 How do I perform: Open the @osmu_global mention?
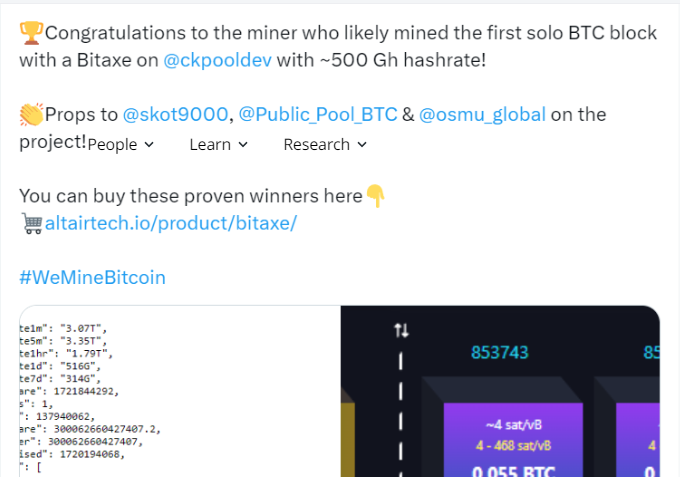[x=482, y=114]
